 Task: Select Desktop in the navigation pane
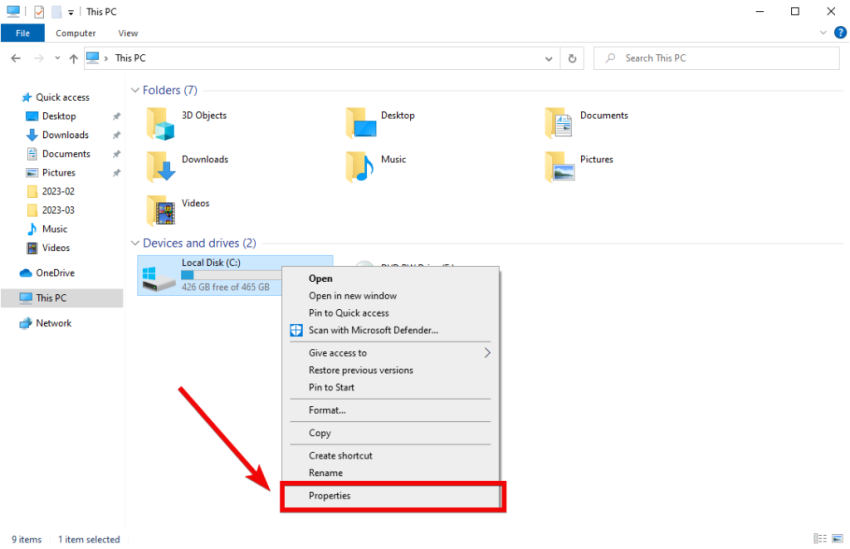59,117
